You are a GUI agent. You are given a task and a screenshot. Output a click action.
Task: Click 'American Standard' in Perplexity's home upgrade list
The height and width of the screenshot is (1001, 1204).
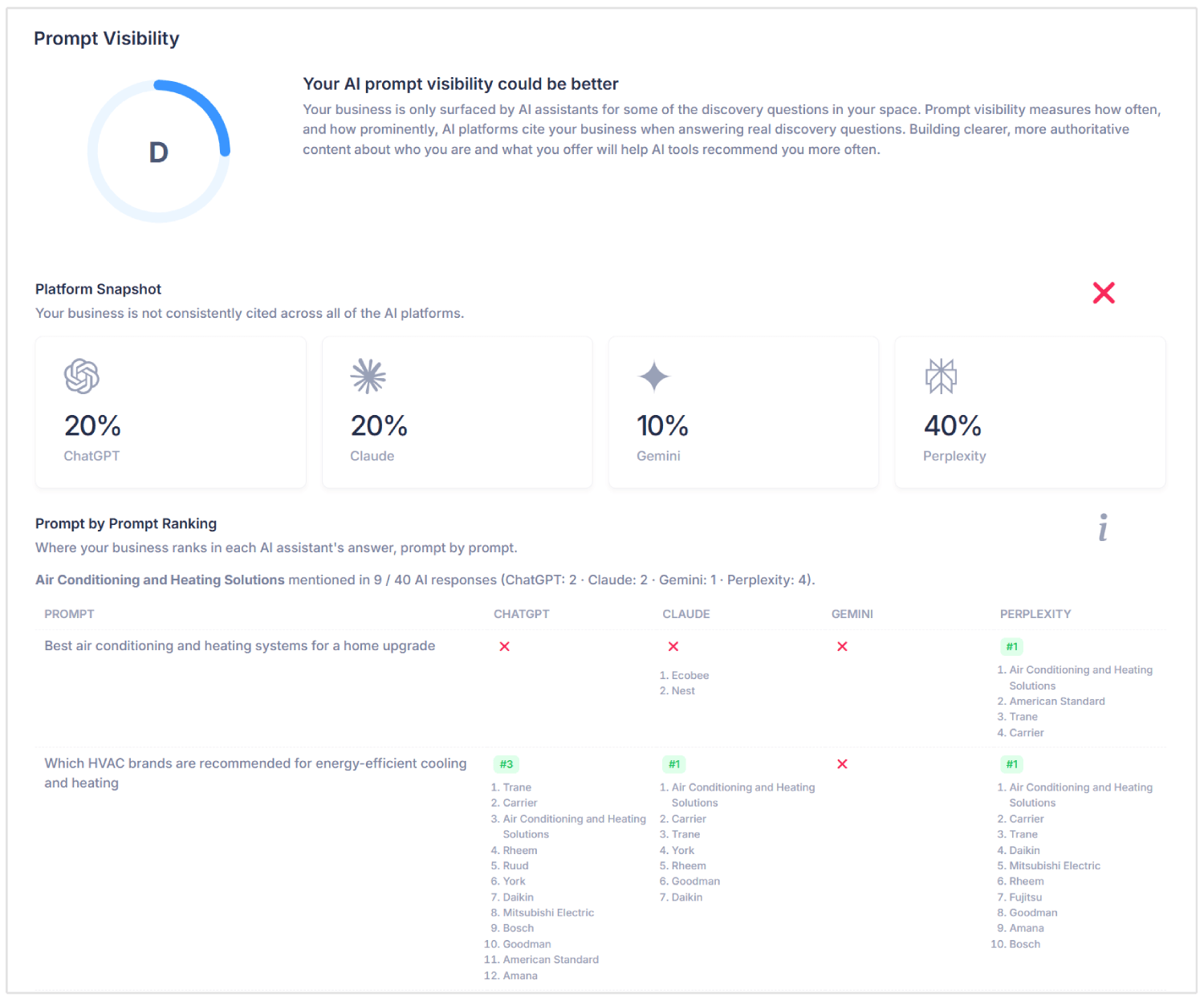pyautogui.click(x=1057, y=702)
